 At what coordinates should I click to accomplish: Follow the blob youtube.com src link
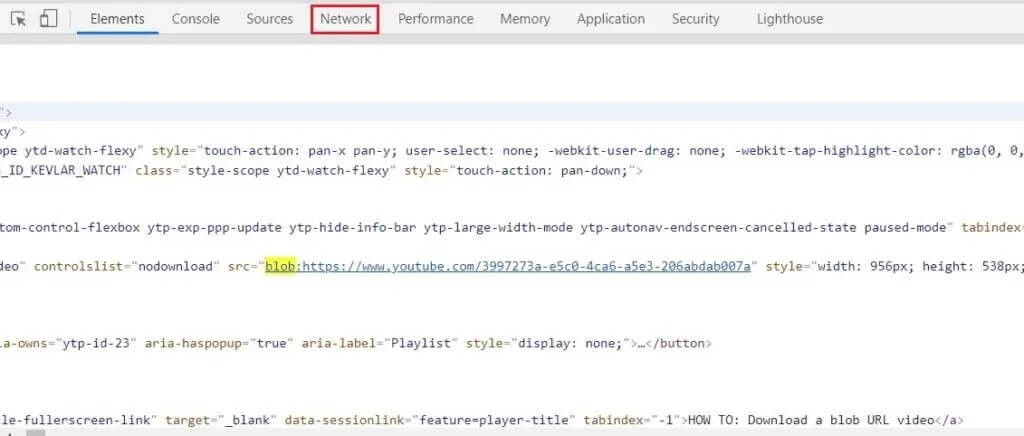point(526,266)
